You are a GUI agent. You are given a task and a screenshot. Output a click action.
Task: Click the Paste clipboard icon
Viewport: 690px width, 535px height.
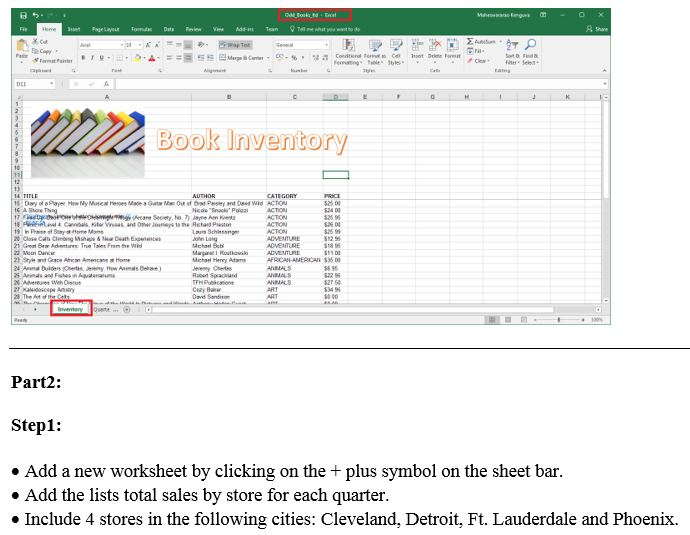(x=22, y=45)
